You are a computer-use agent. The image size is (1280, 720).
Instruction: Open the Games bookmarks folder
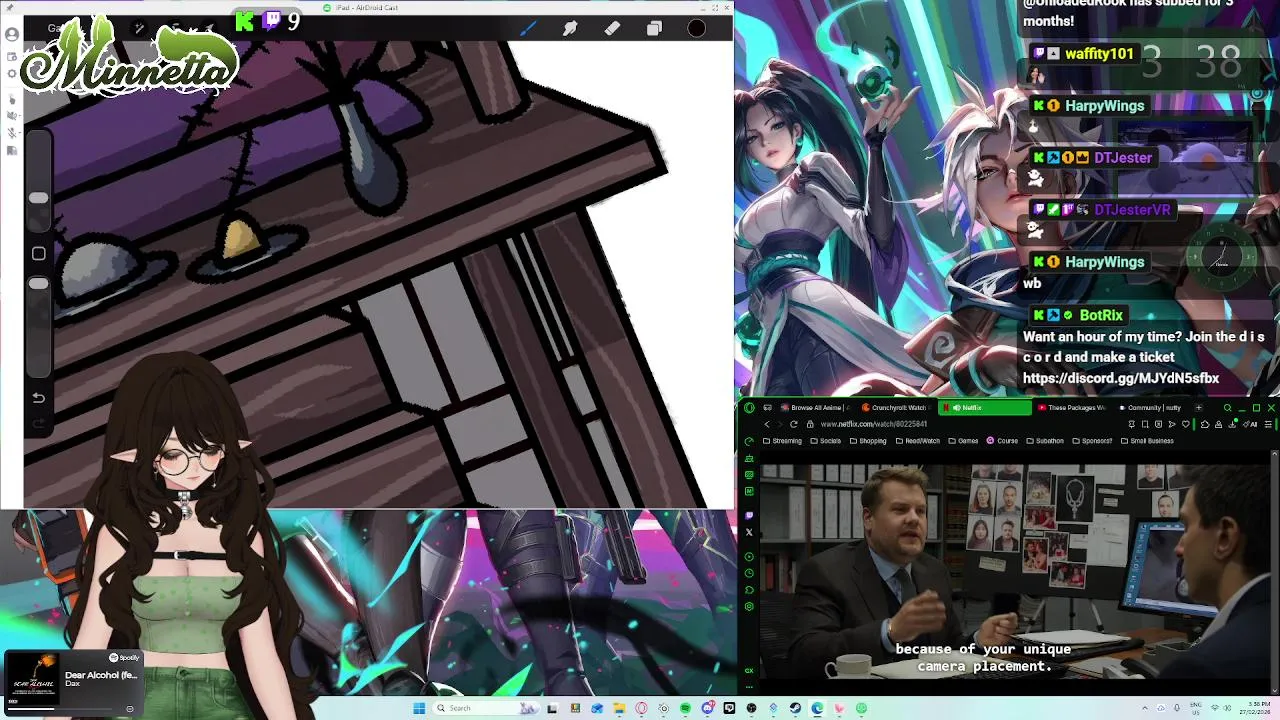(x=964, y=441)
